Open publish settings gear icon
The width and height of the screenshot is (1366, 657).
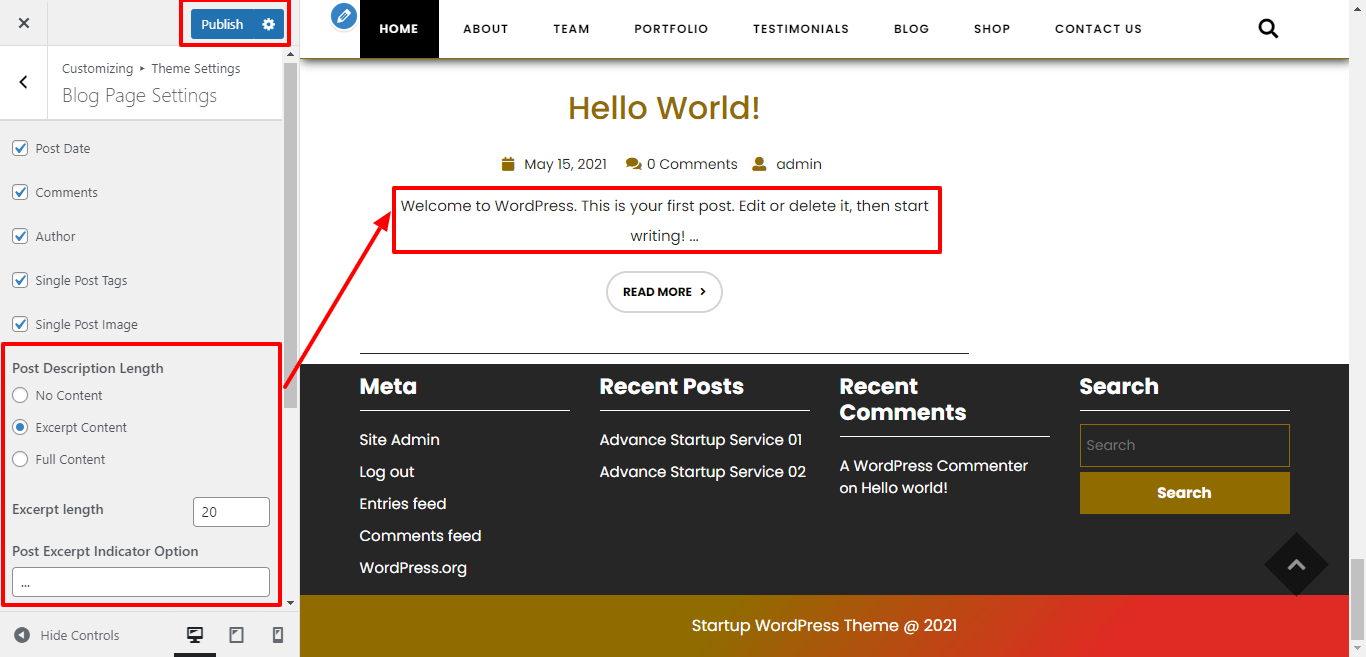[268, 24]
